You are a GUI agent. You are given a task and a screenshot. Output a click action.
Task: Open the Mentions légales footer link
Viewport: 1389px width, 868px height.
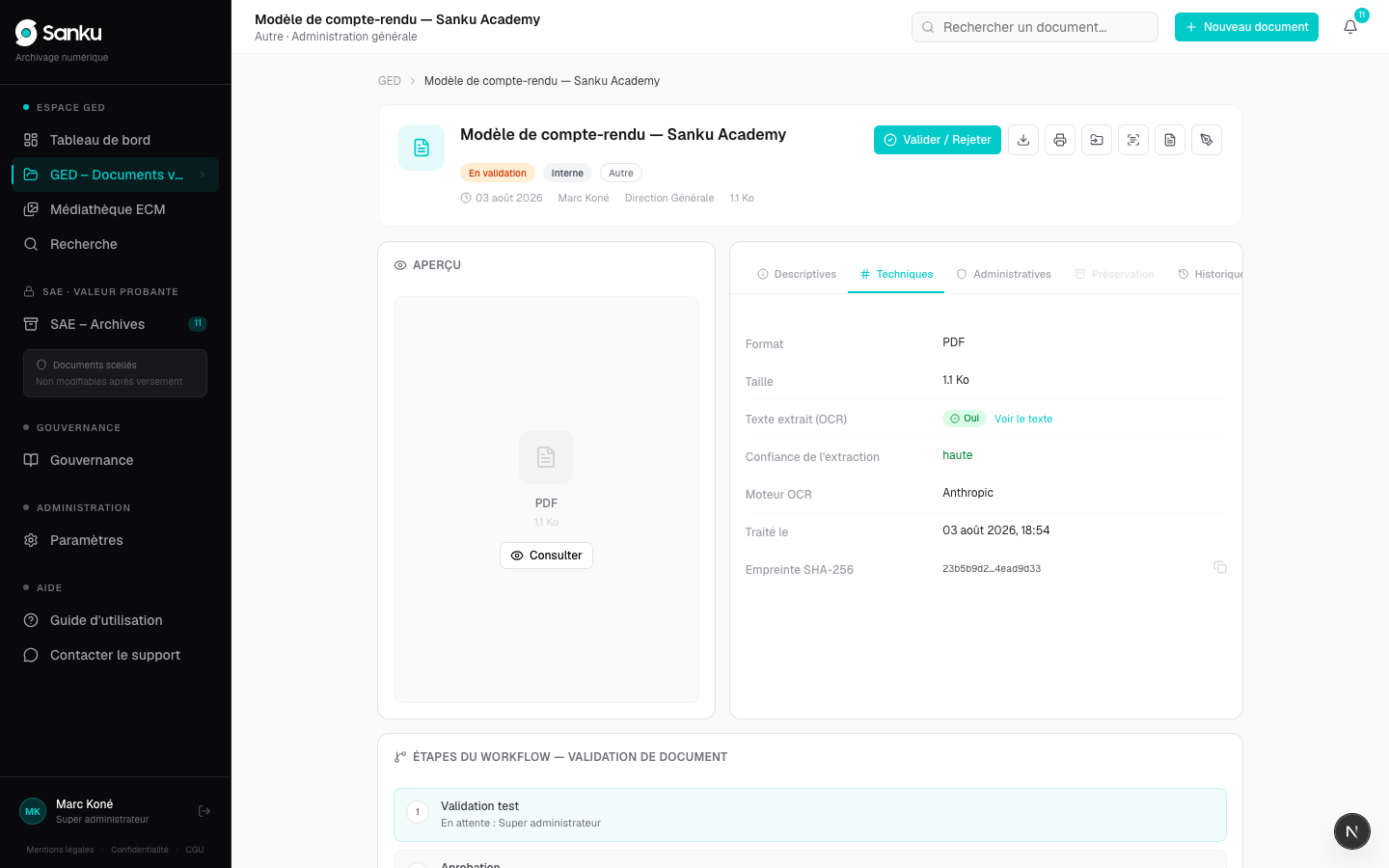click(60, 850)
